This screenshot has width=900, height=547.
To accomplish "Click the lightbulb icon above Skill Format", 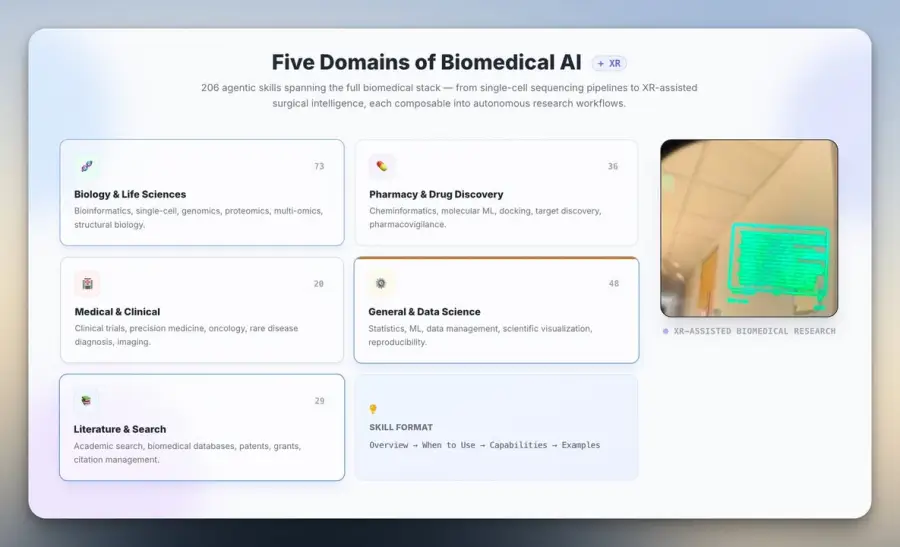I will (x=373, y=409).
